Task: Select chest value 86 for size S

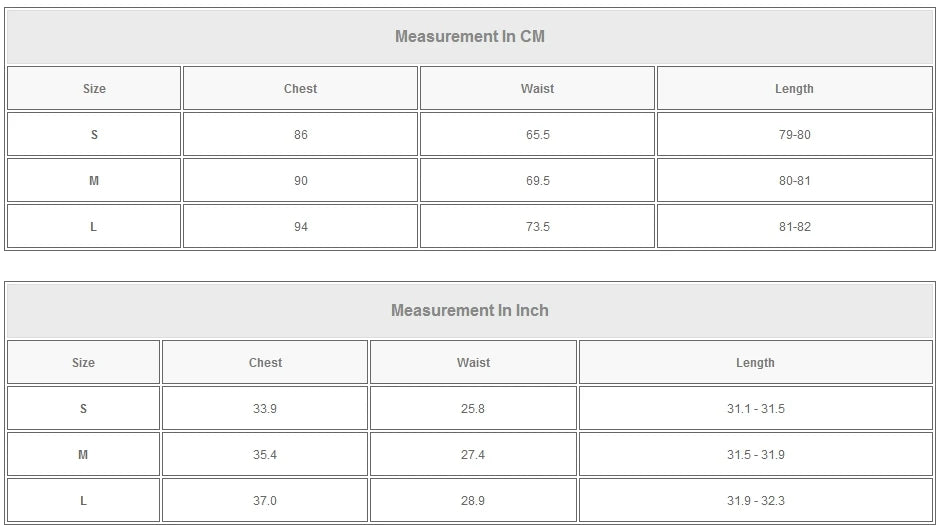Action: click(x=300, y=135)
